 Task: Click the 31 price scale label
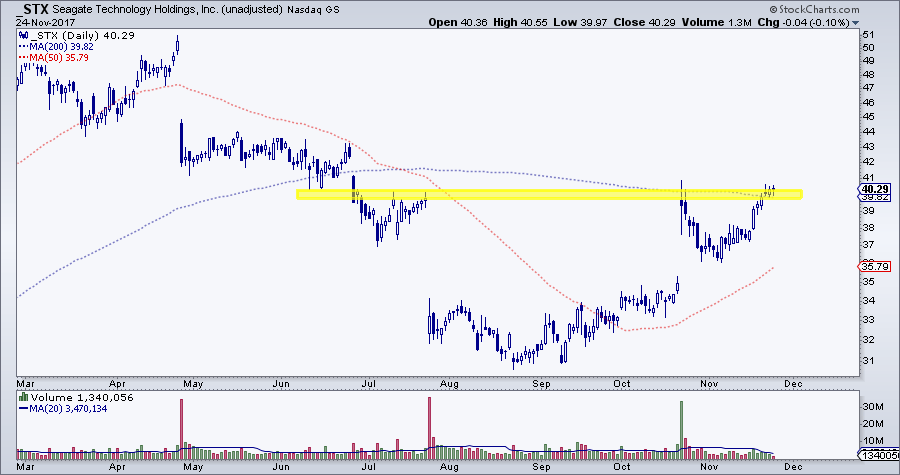(868, 360)
